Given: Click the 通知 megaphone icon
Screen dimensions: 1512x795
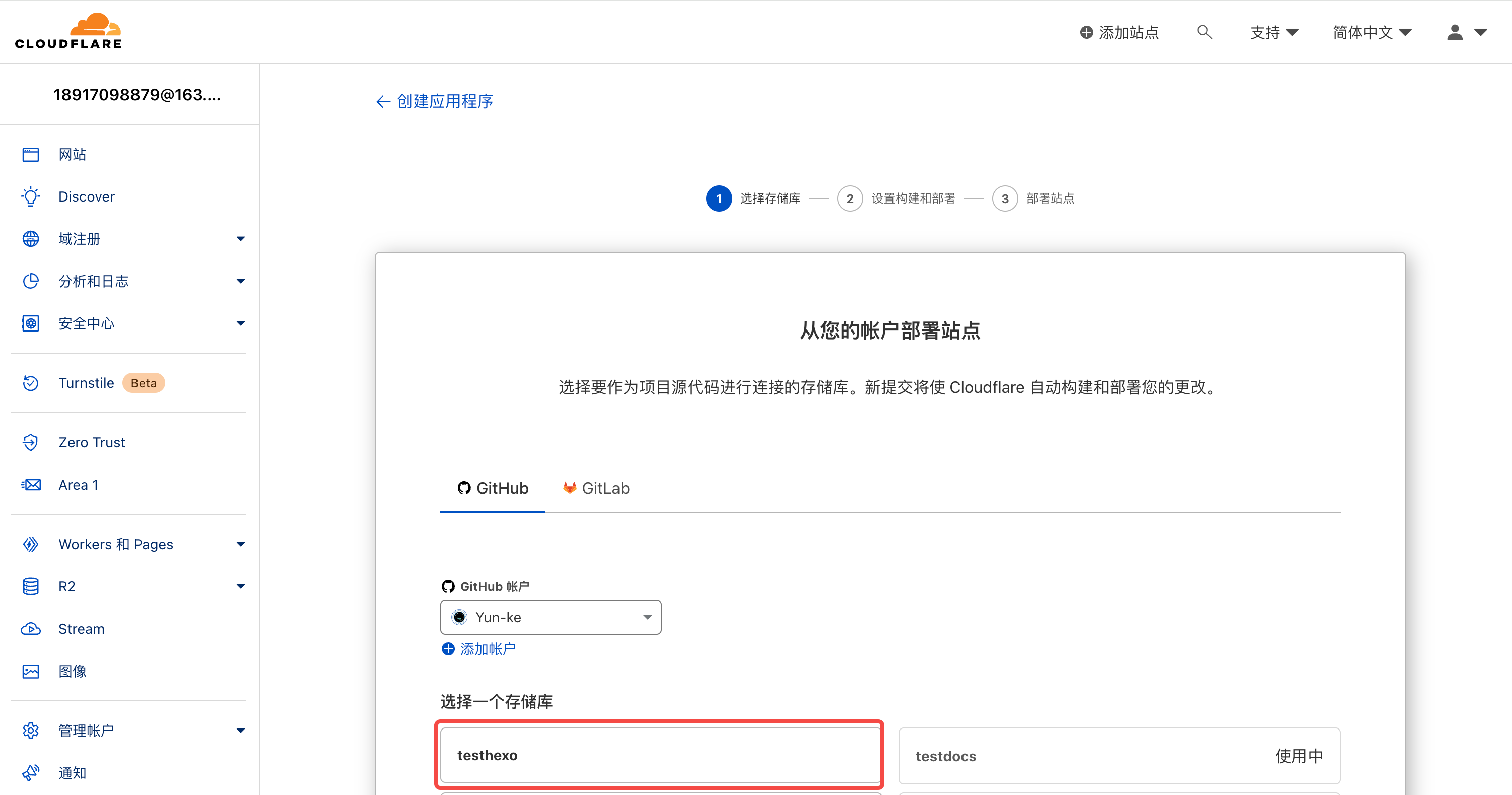Looking at the screenshot, I should click(x=31, y=773).
